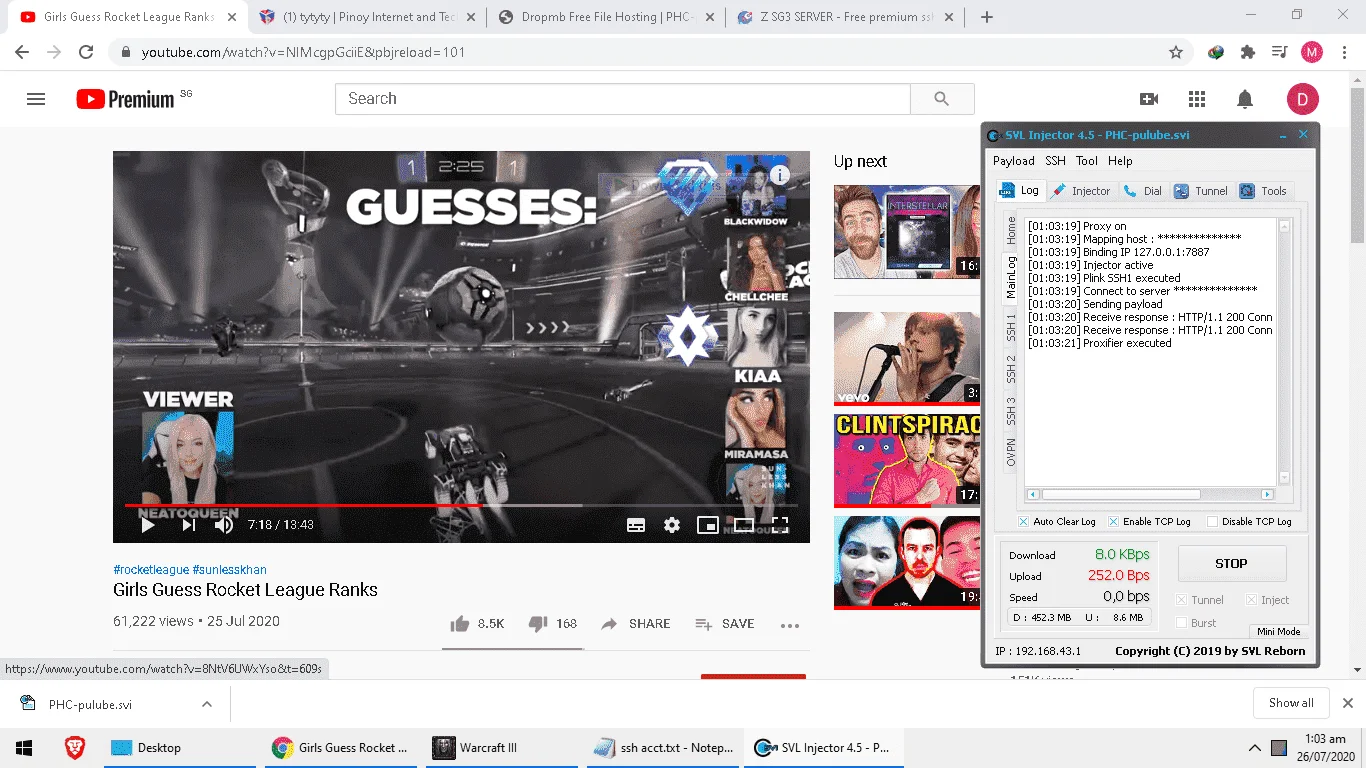
Task: Toggle theater mode
Action: click(x=744, y=525)
